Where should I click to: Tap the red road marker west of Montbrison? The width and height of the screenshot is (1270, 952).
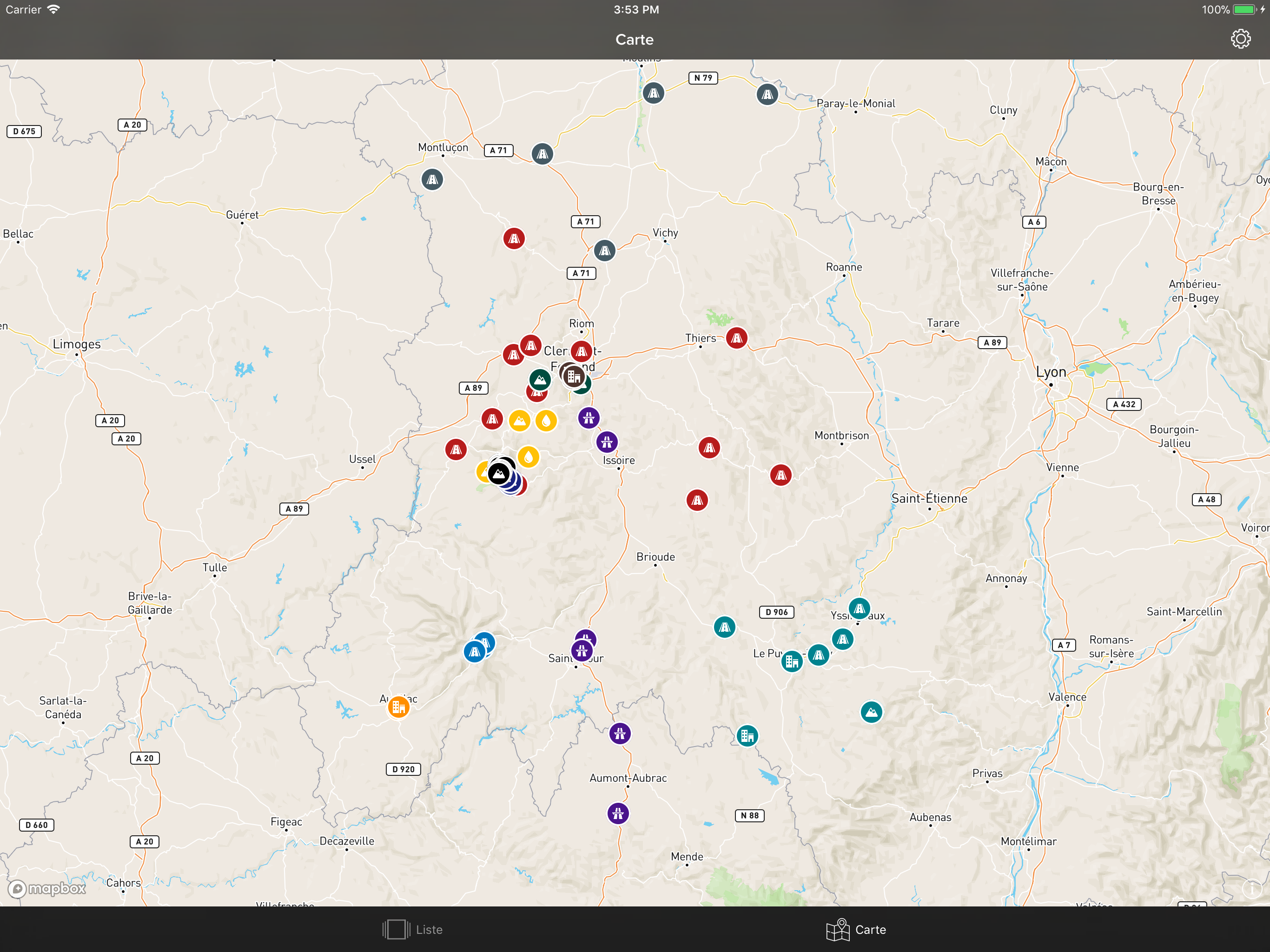tap(781, 475)
